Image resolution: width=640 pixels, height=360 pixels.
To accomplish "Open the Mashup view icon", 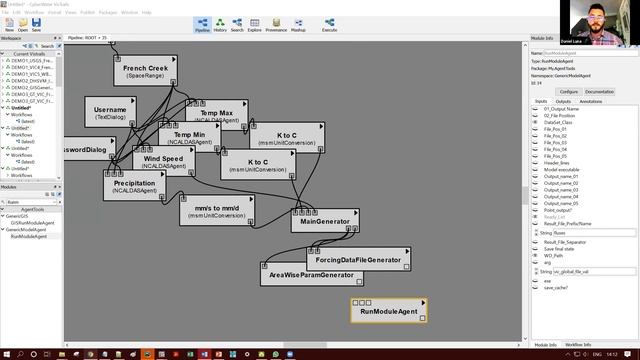I will pos(298,24).
